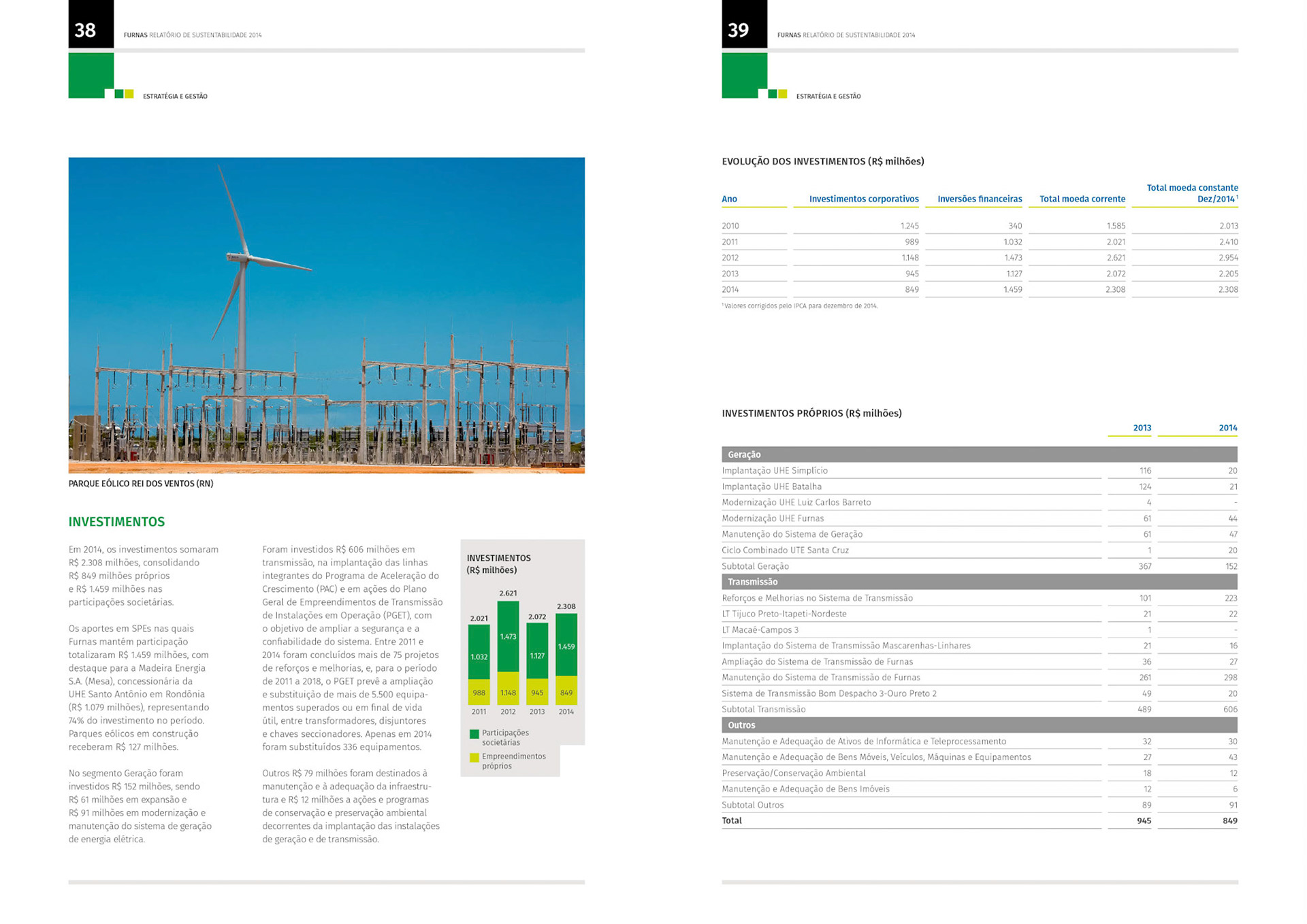The height and width of the screenshot is (924, 1307).
Task: Click the Total moeda corrente column header
Action: [x=1082, y=199]
